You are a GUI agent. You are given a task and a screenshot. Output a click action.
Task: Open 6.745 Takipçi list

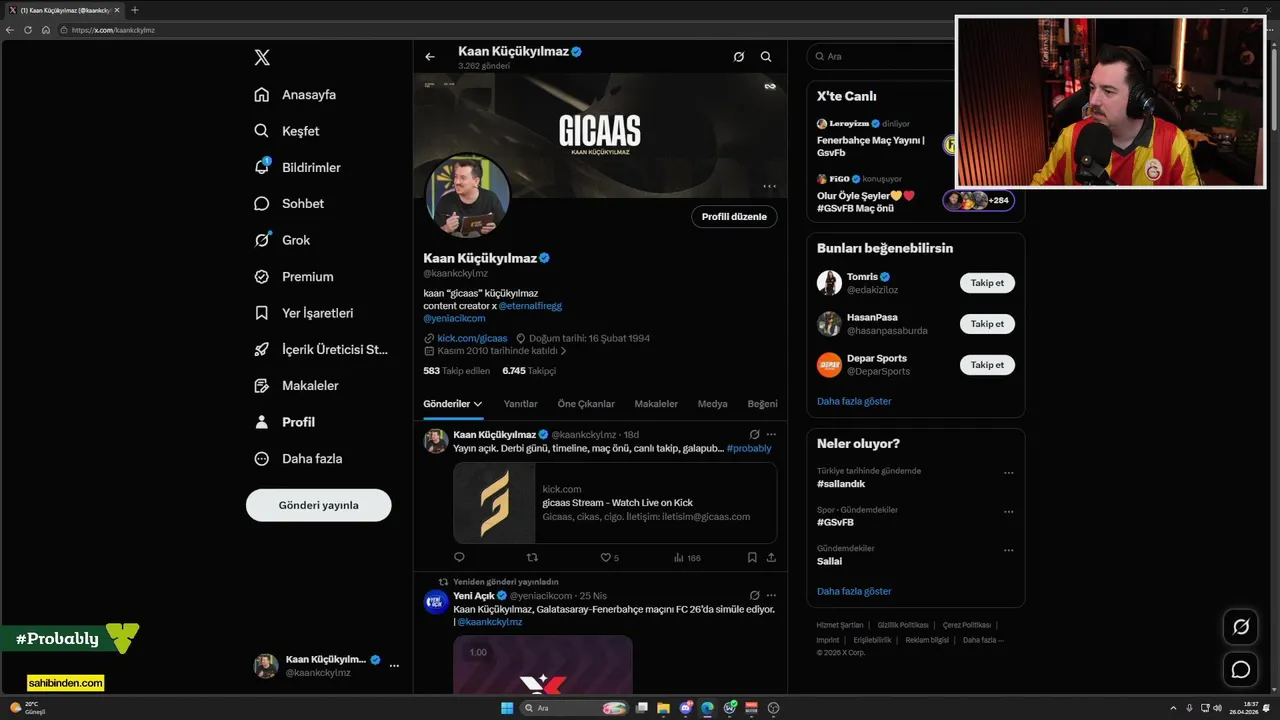(x=529, y=370)
